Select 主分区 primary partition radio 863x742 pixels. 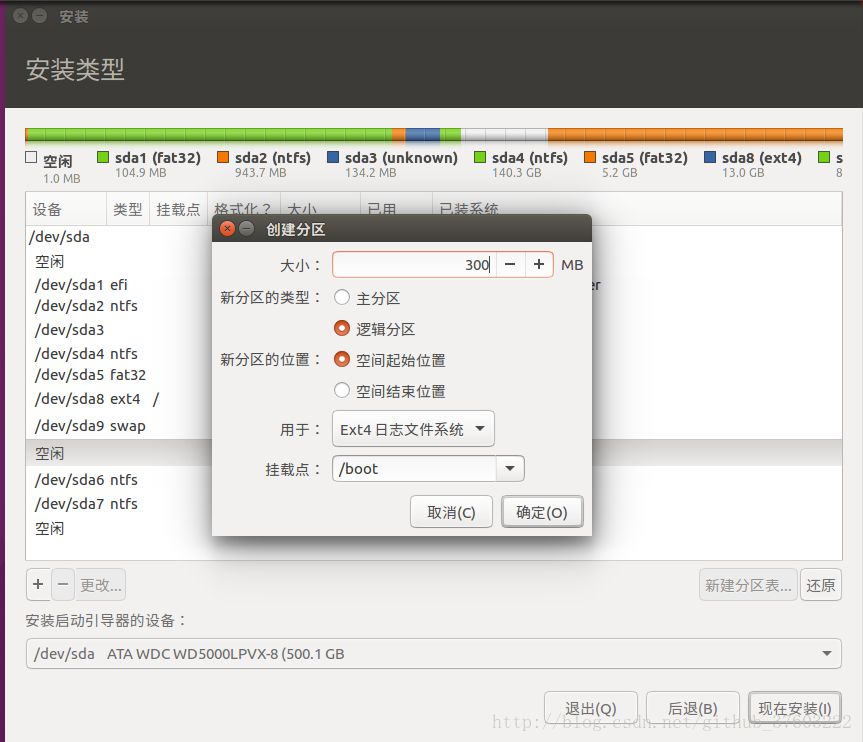point(342,298)
